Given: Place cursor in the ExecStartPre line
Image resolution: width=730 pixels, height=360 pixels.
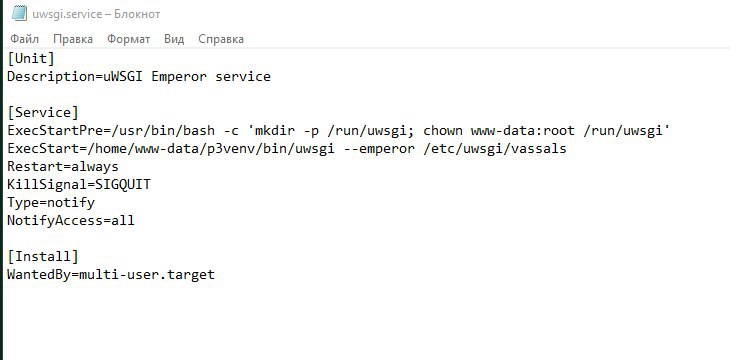Looking at the screenshot, I should pos(338,131).
